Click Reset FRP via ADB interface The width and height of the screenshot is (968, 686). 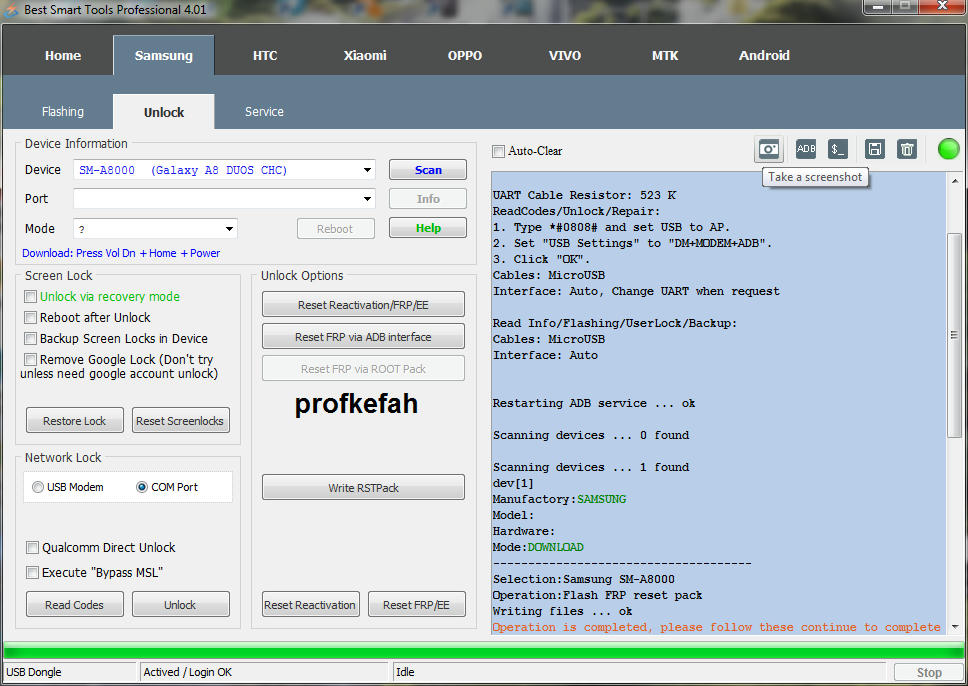363,337
